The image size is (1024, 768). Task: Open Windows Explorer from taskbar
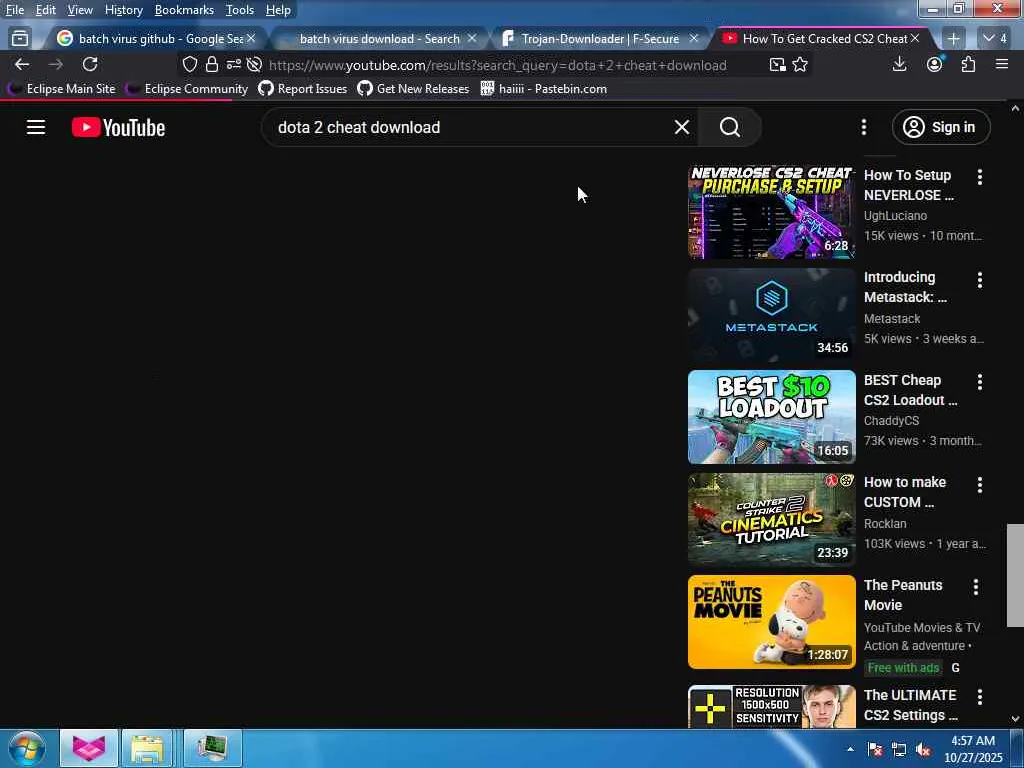[x=147, y=748]
